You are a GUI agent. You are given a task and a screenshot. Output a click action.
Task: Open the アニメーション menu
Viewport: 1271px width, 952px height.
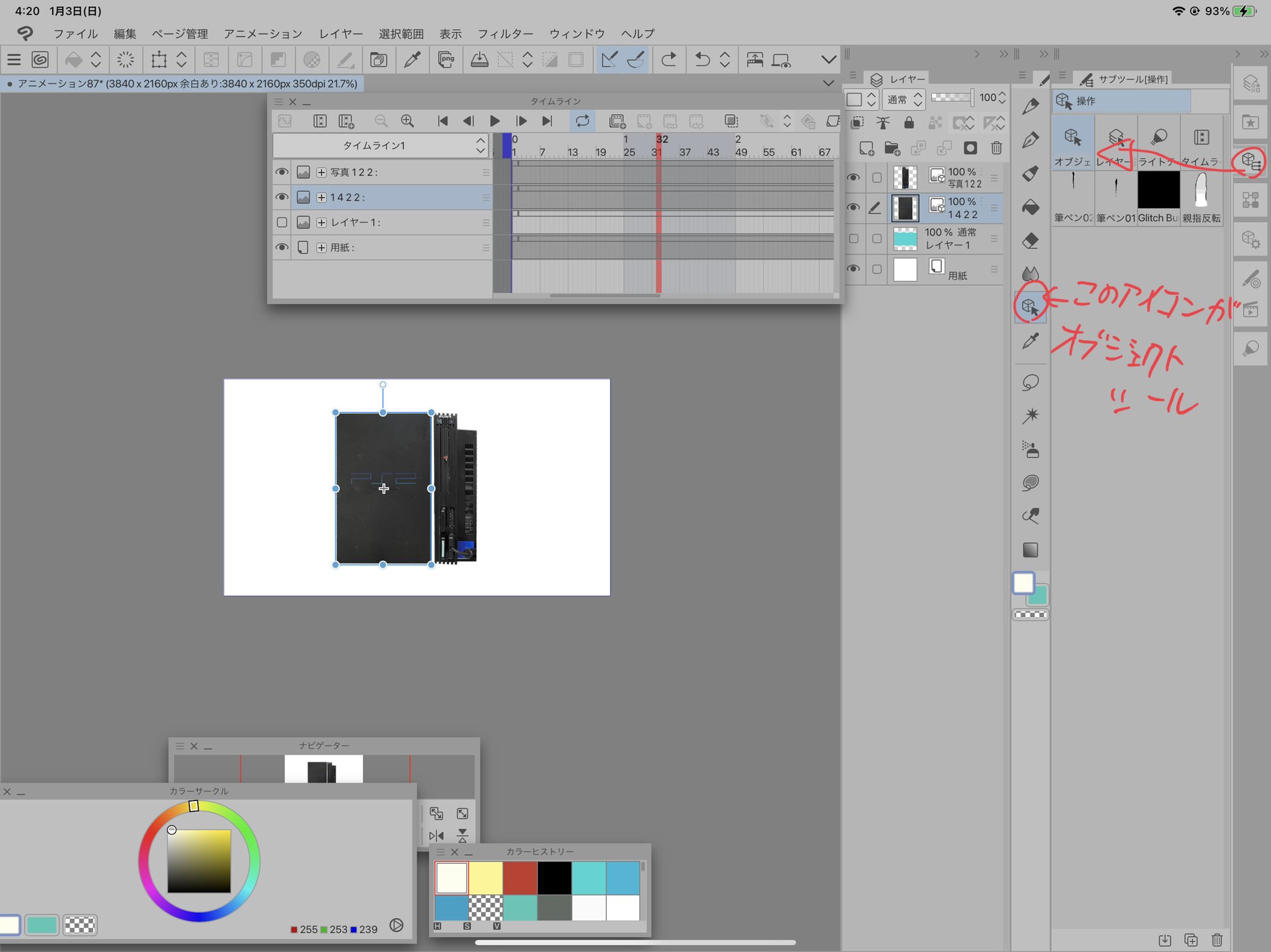pyautogui.click(x=263, y=34)
